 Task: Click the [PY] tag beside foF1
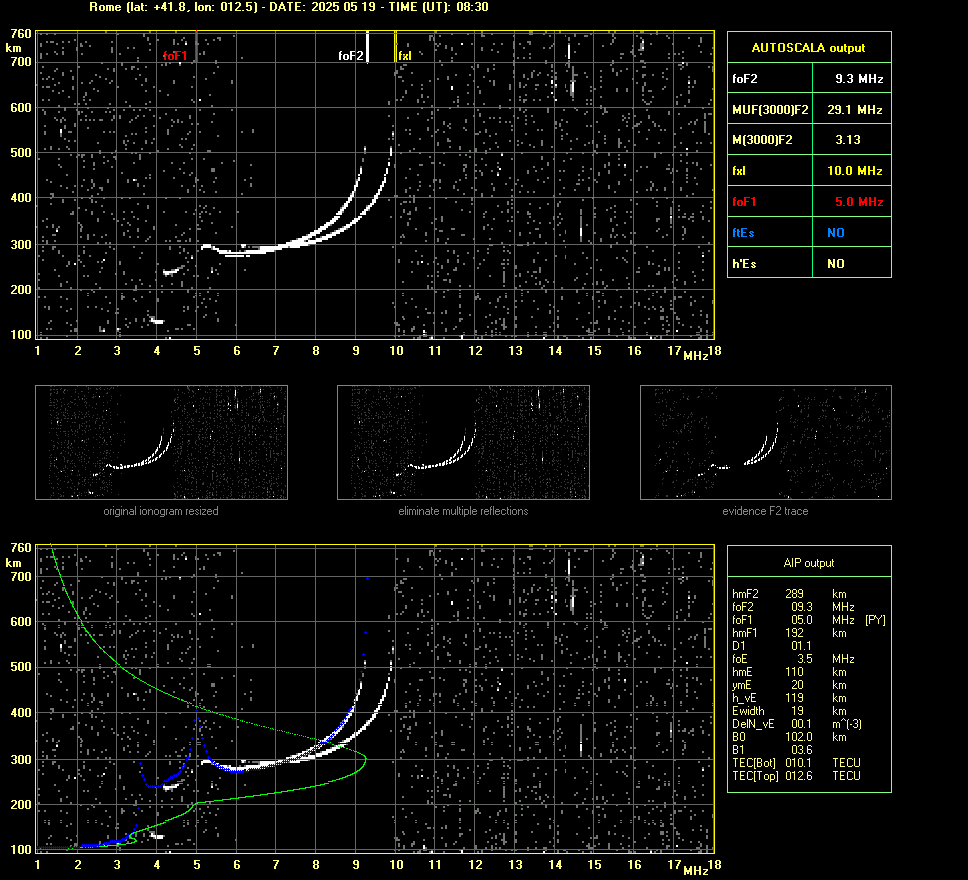pyautogui.click(x=875, y=620)
